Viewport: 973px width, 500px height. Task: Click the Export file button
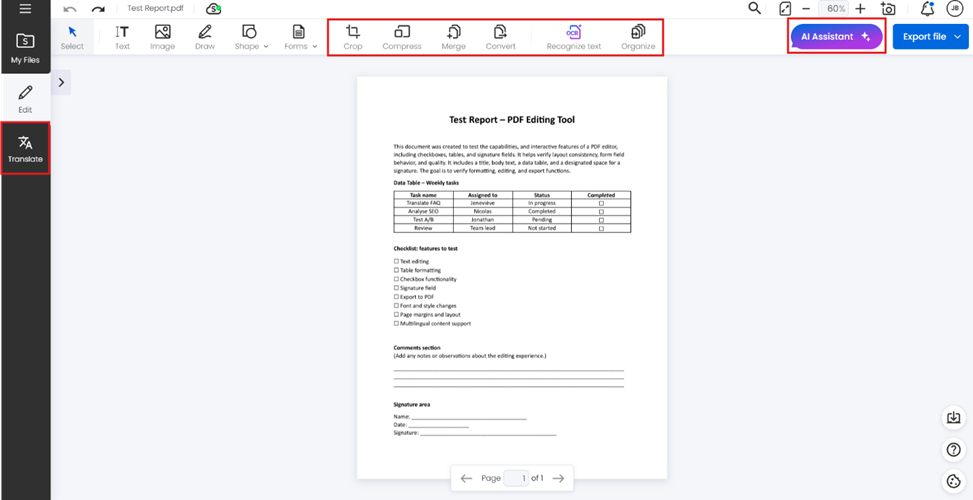tap(930, 37)
